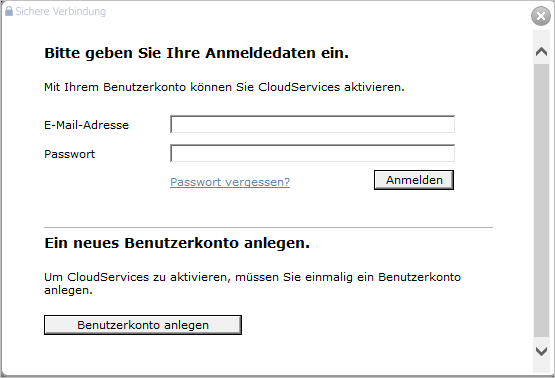Click the 'Benutzerkonto anlegen' button
The height and width of the screenshot is (378, 555).
143,325
